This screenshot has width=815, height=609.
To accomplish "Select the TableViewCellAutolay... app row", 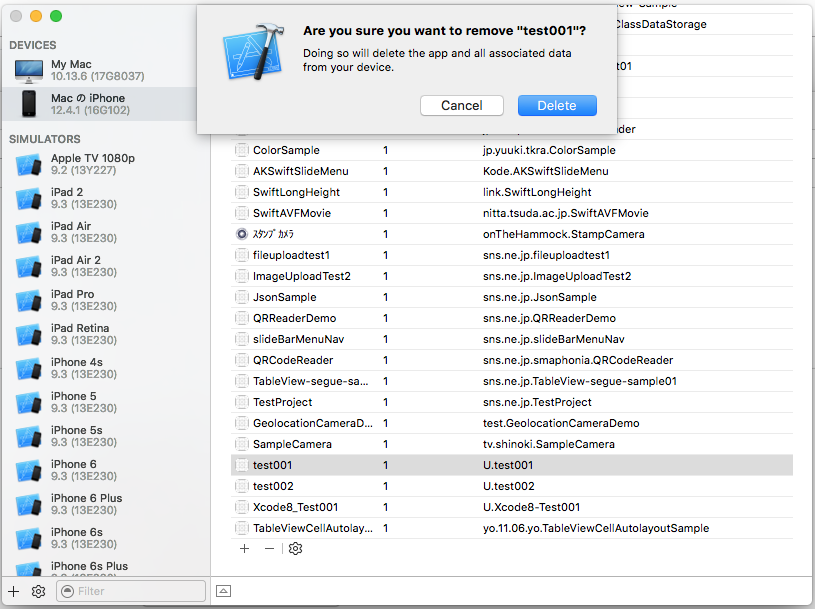I will click(512, 528).
